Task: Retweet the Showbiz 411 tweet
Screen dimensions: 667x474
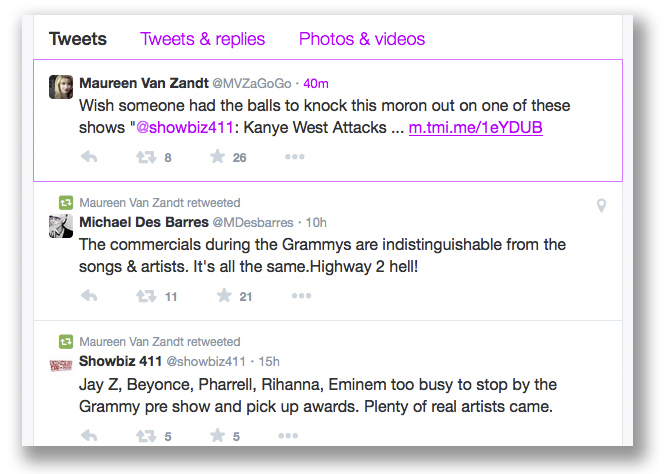Action: click(144, 435)
